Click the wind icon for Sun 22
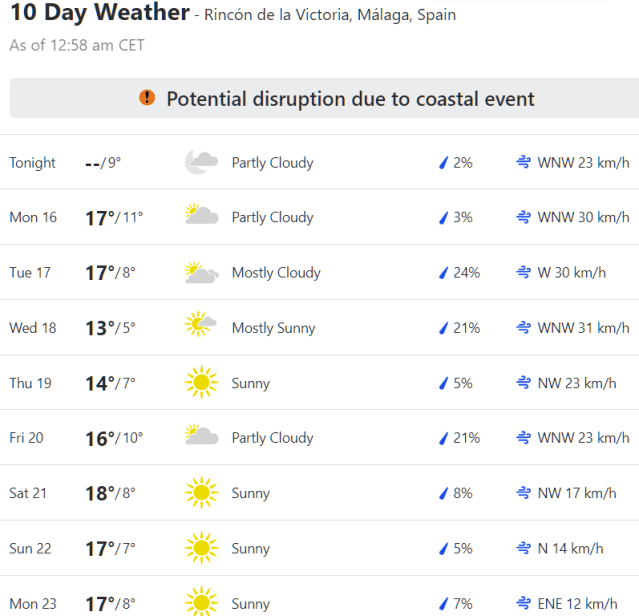The height and width of the screenshot is (616, 639). tap(523, 547)
